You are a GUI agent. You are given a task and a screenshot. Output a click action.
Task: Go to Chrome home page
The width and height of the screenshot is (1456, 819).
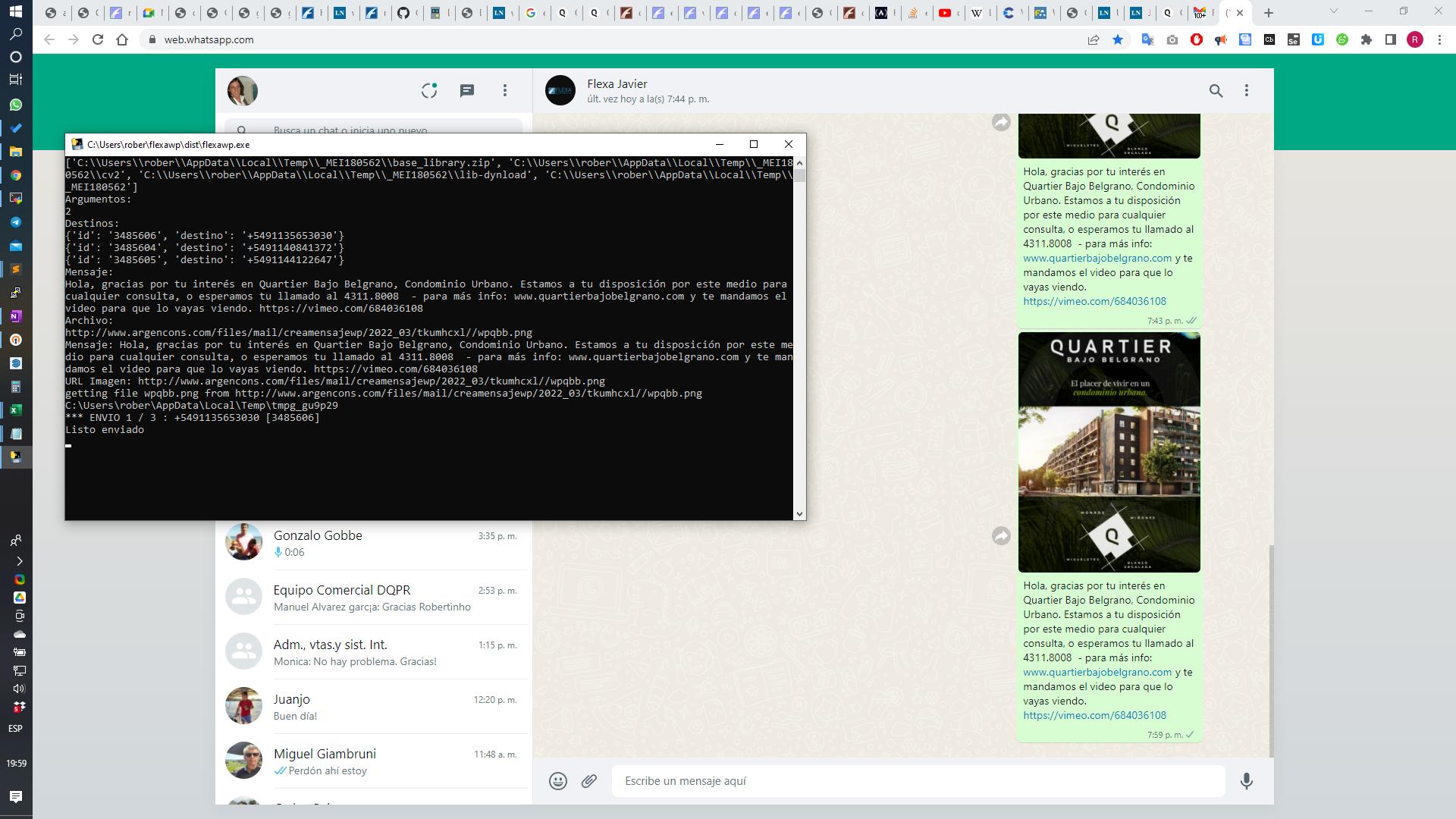pos(122,39)
